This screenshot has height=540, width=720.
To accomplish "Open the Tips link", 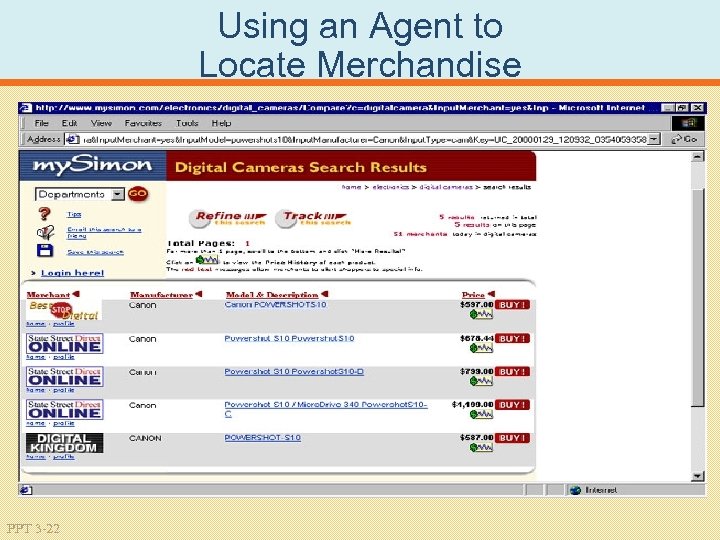I will pos(74,214).
